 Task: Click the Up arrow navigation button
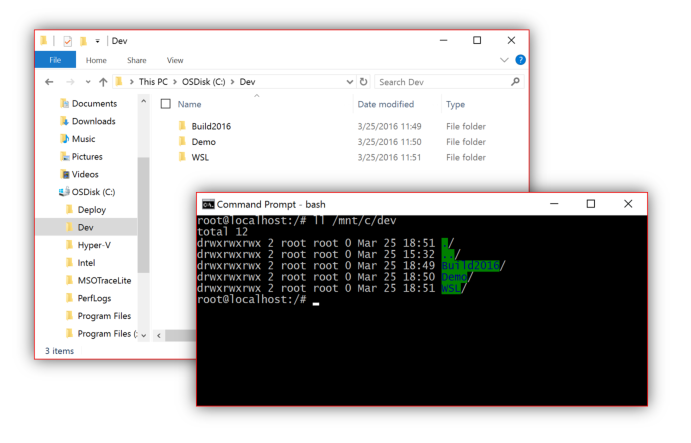(102, 82)
